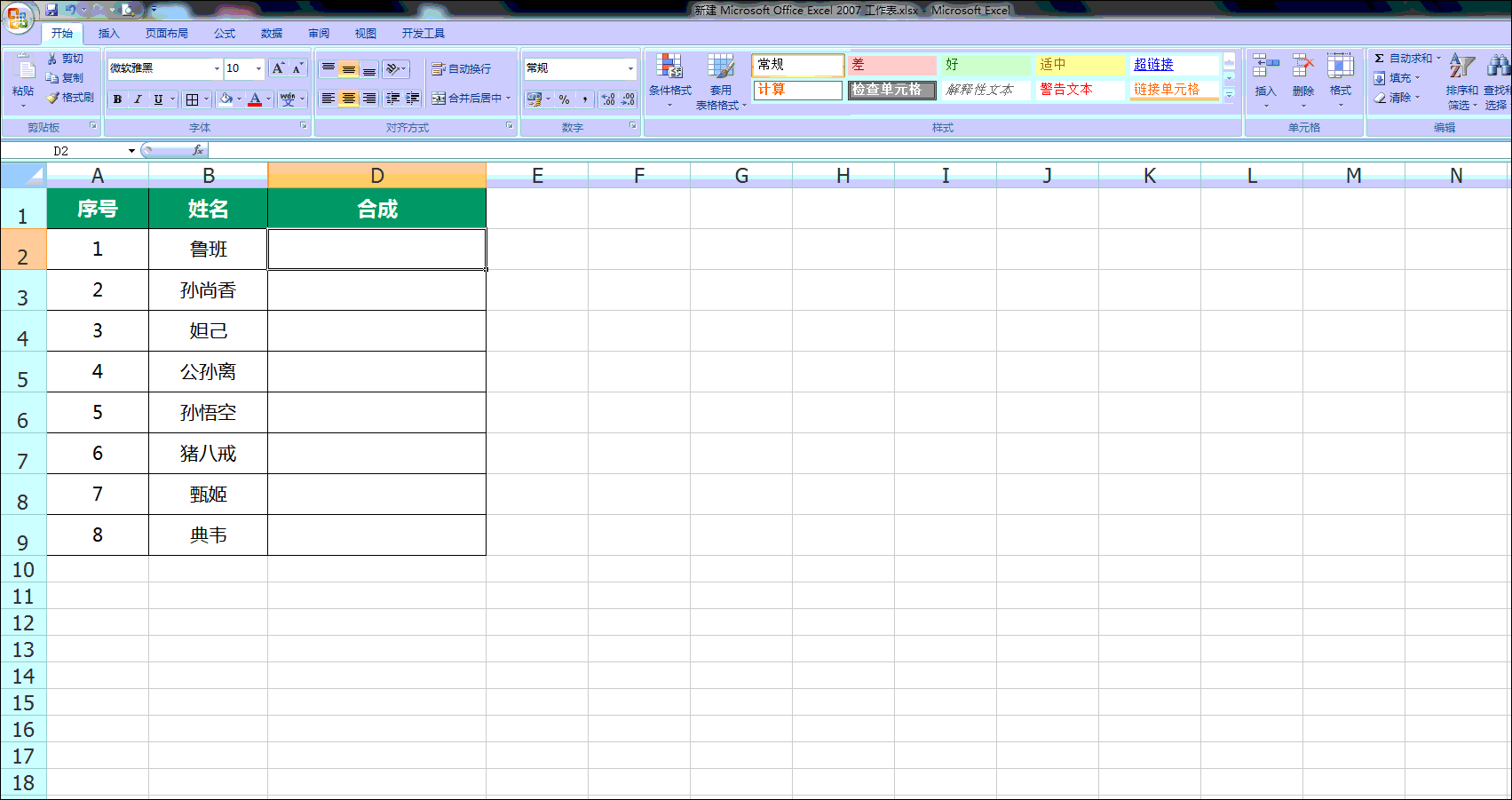The image size is (1512, 800).
Task: Copy selection using 复制
Action: click(66, 78)
